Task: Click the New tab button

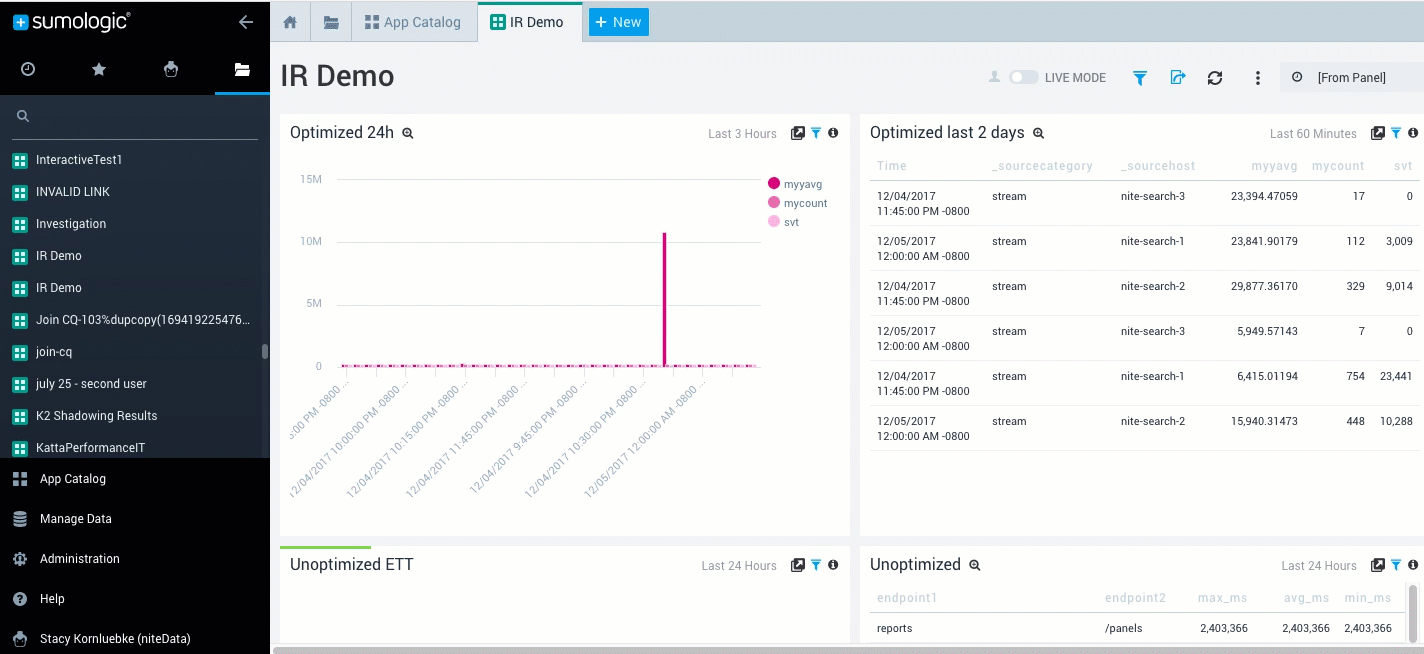Action: point(618,22)
